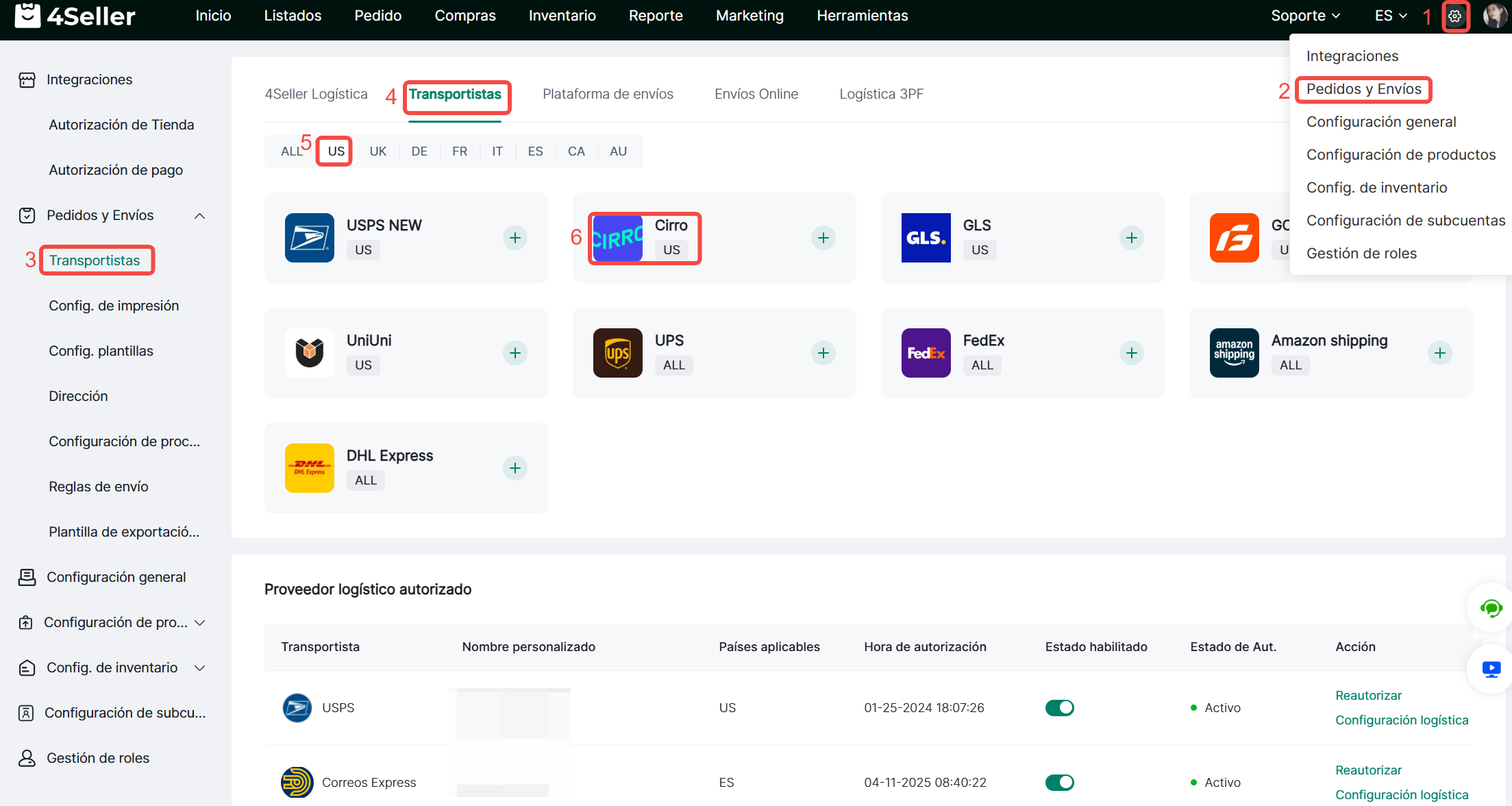The height and width of the screenshot is (806, 1512).
Task: Add the DHL Express carrier
Action: [515, 468]
